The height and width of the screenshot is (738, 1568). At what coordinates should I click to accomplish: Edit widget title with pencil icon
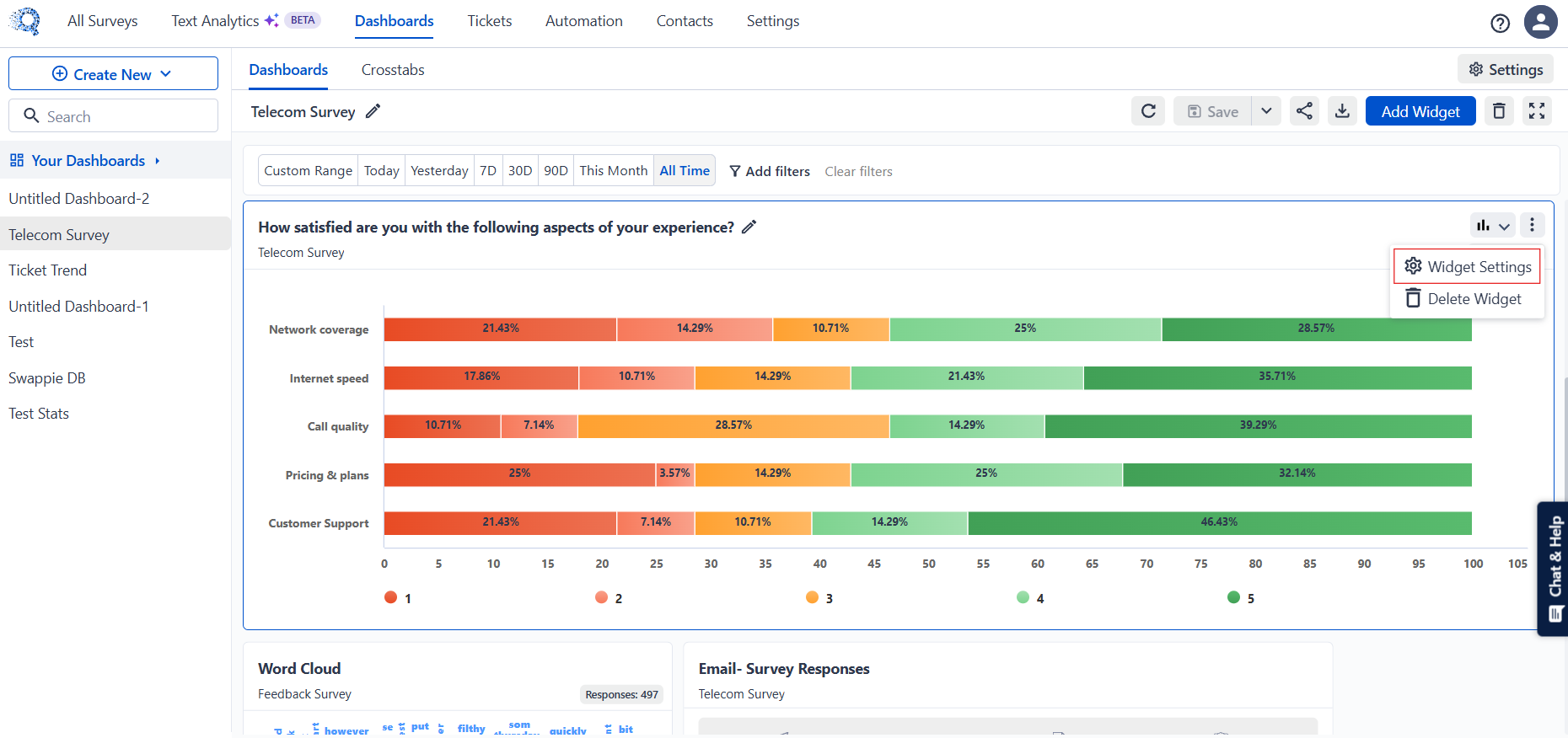tap(749, 227)
